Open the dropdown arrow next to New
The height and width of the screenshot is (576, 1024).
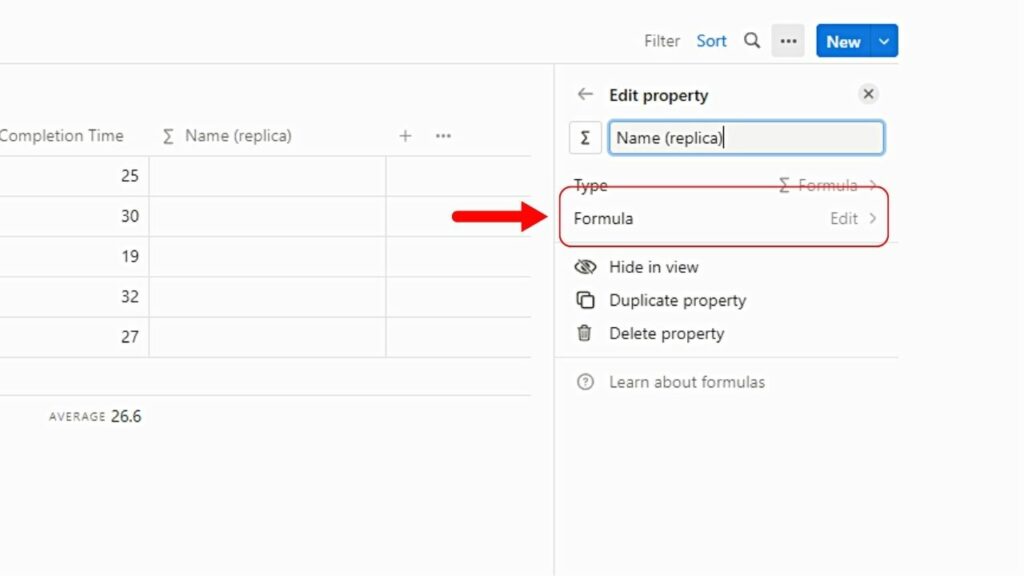click(884, 41)
